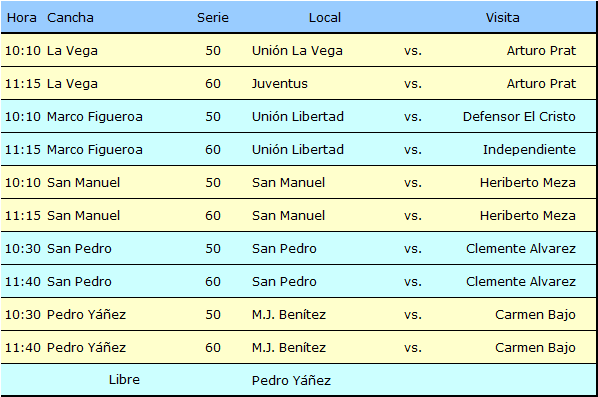Click the Local column header
The width and height of the screenshot is (598, 397).
(325, 18)
